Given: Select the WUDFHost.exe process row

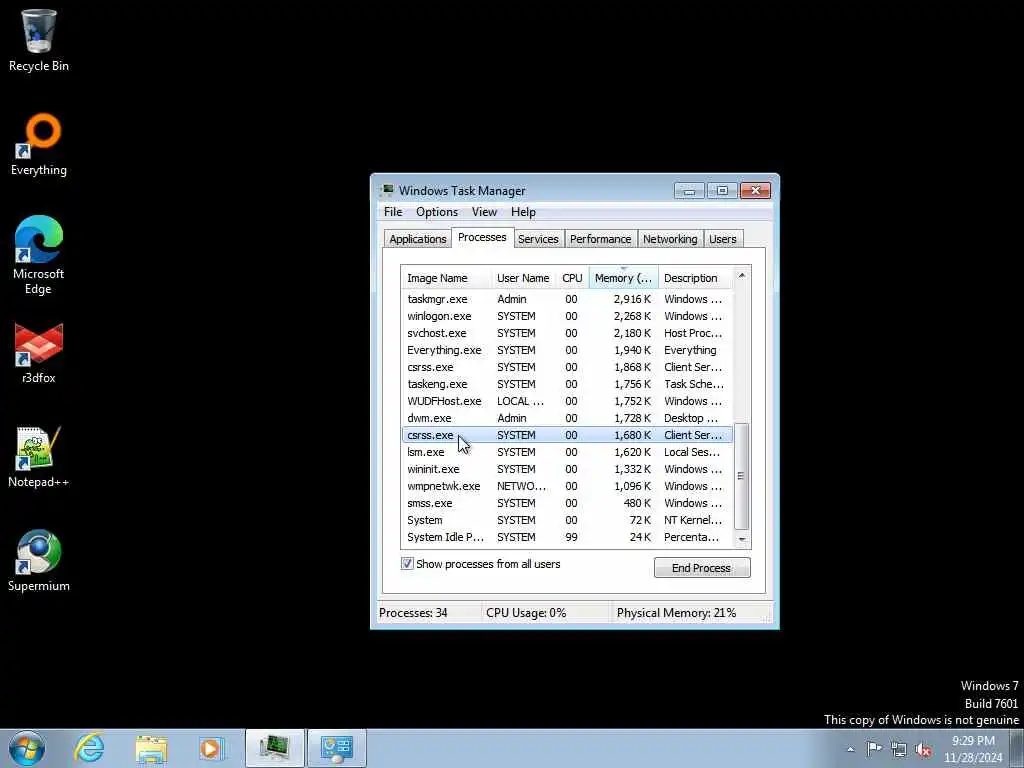Looking at the screenshot, I should 567,400.
